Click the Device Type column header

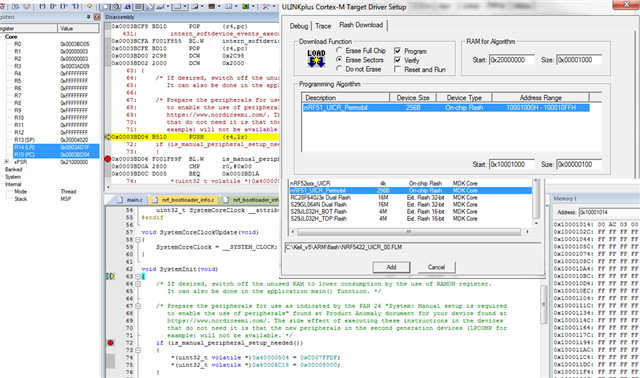(x=464, y=98)
